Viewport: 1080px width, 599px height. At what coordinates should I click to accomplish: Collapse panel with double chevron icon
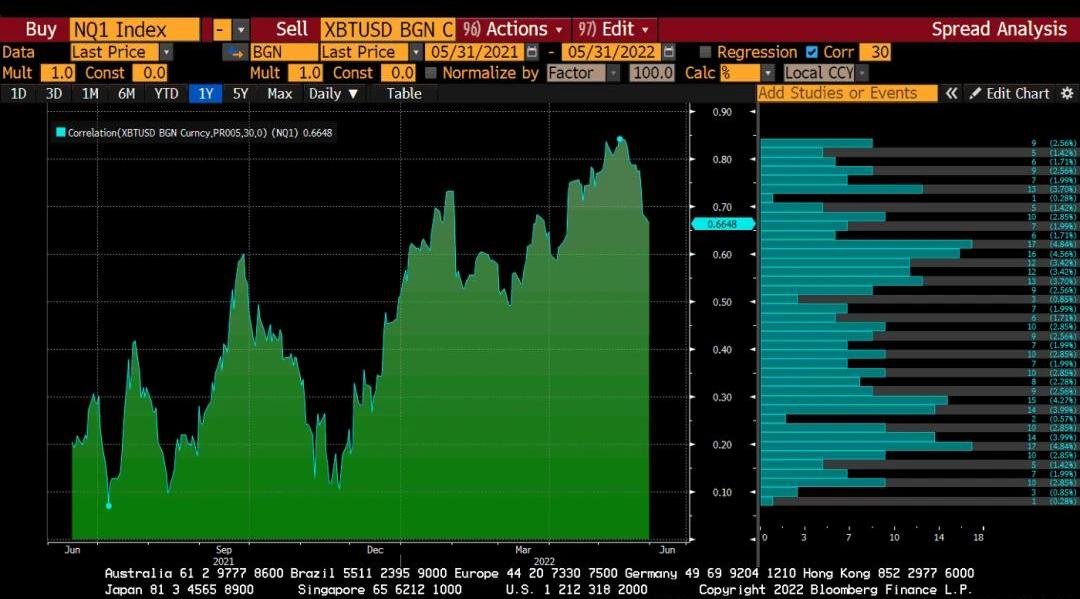(951, 93)
